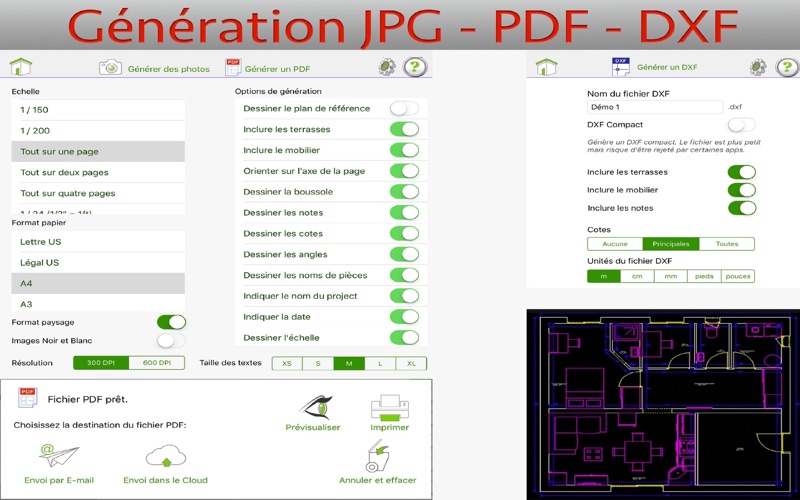Open the DXF floor plan preview
This screenshot has width=800, height=500.
663,404
